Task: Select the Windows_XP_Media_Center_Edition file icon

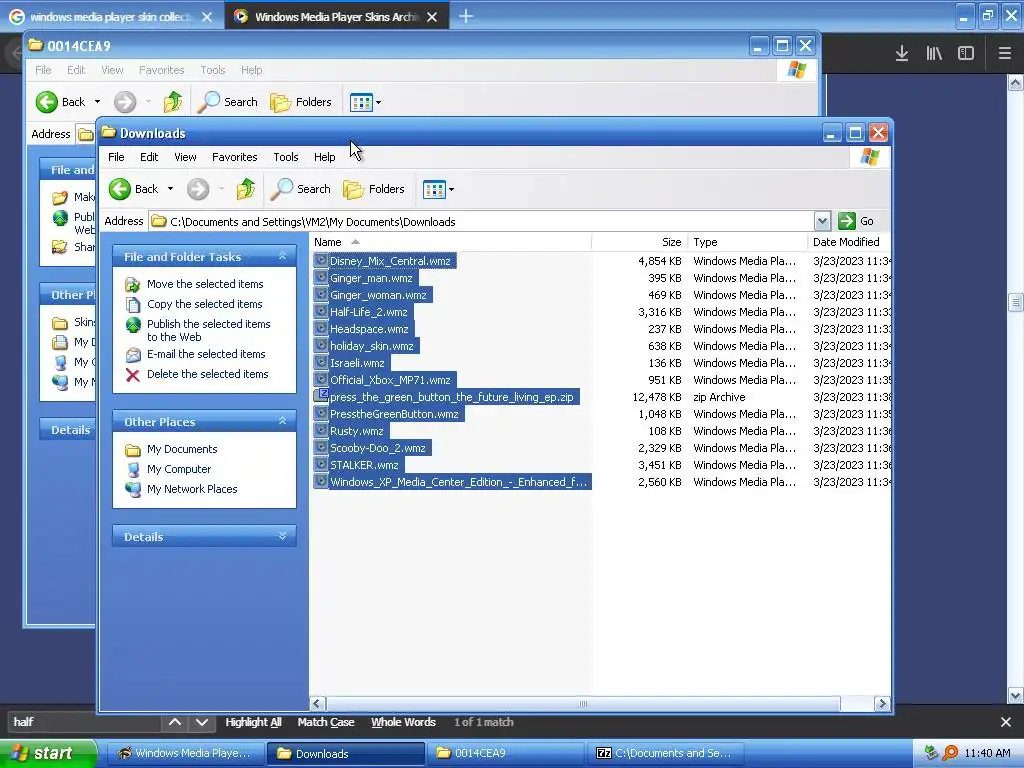Action: click(321, 481)
